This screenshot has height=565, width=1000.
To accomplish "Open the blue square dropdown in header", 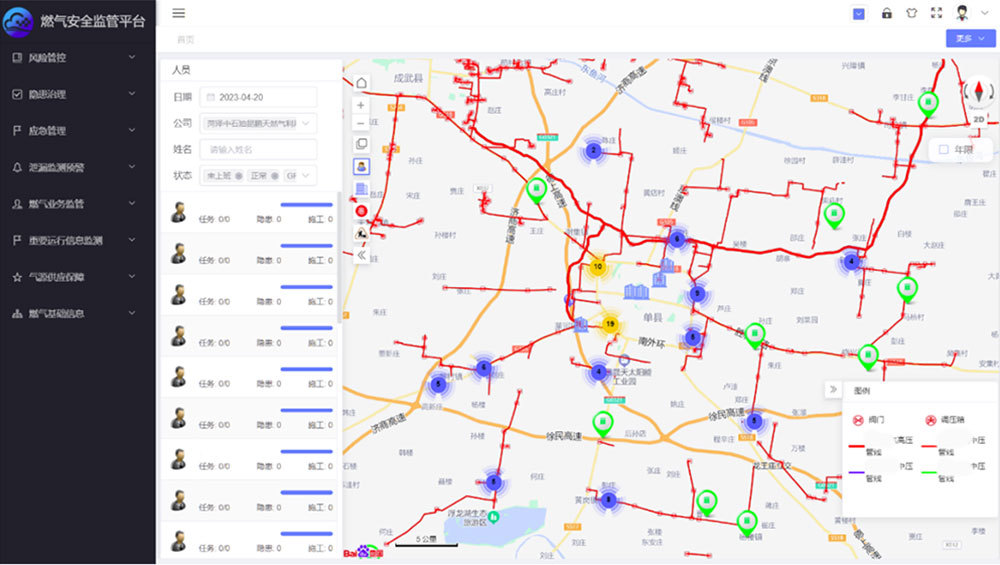I will (x=858, y=13).
